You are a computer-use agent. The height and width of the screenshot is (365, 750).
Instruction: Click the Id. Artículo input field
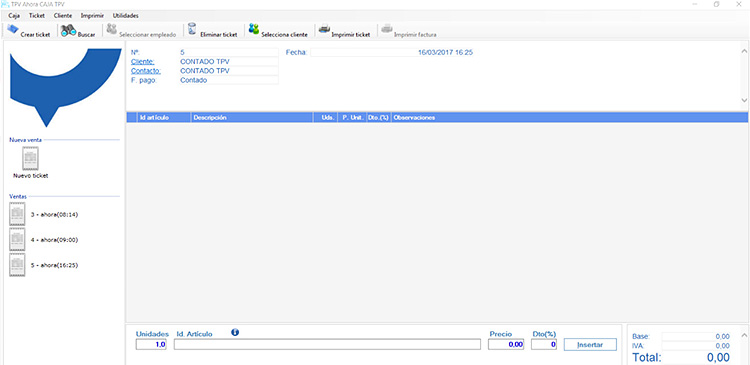(327, 344)
